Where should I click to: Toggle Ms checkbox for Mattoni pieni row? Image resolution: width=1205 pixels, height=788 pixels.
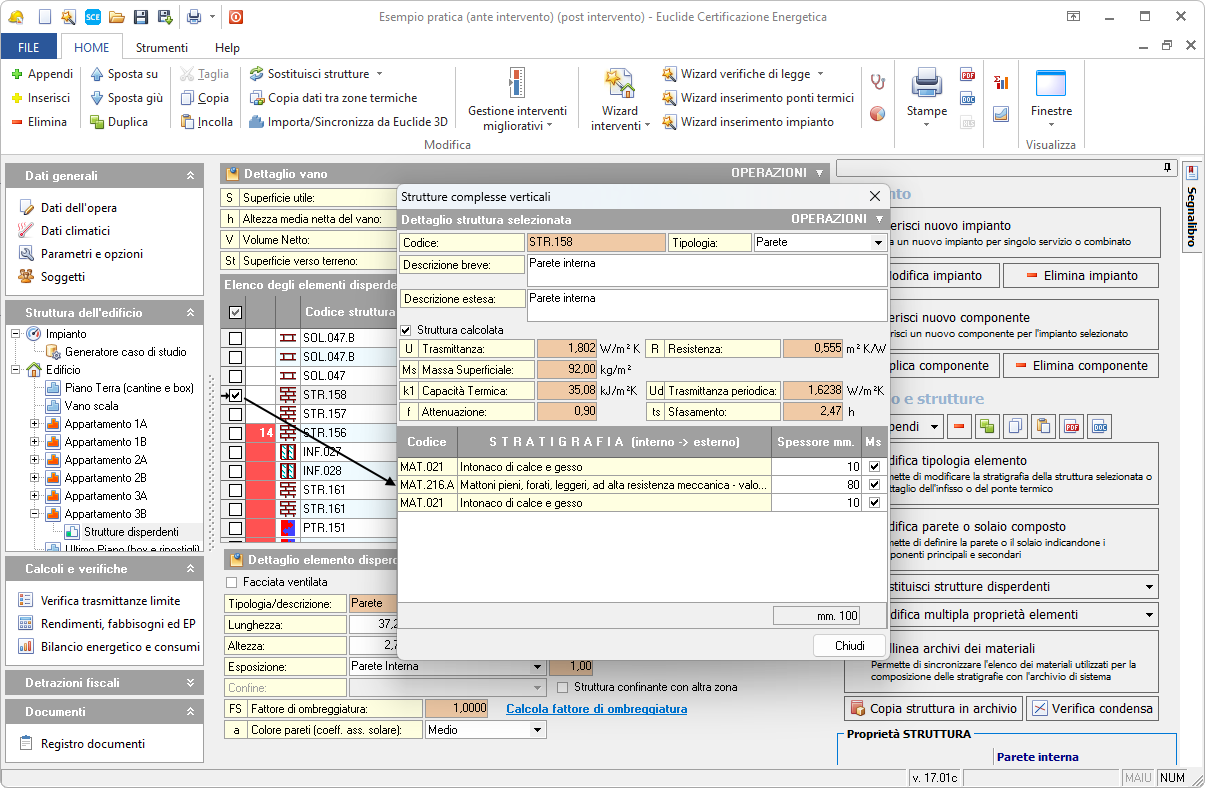click(874, 485)
